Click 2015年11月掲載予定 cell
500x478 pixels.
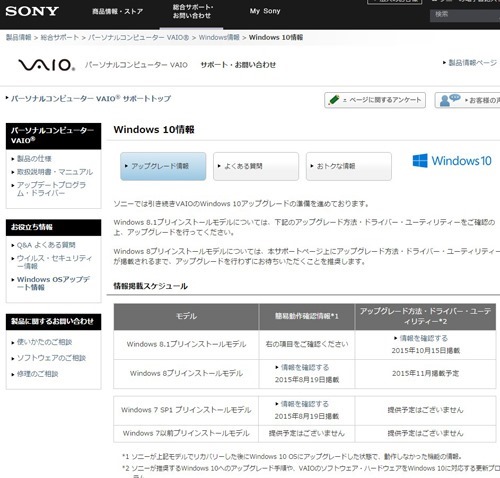click(x=425, y=373)
